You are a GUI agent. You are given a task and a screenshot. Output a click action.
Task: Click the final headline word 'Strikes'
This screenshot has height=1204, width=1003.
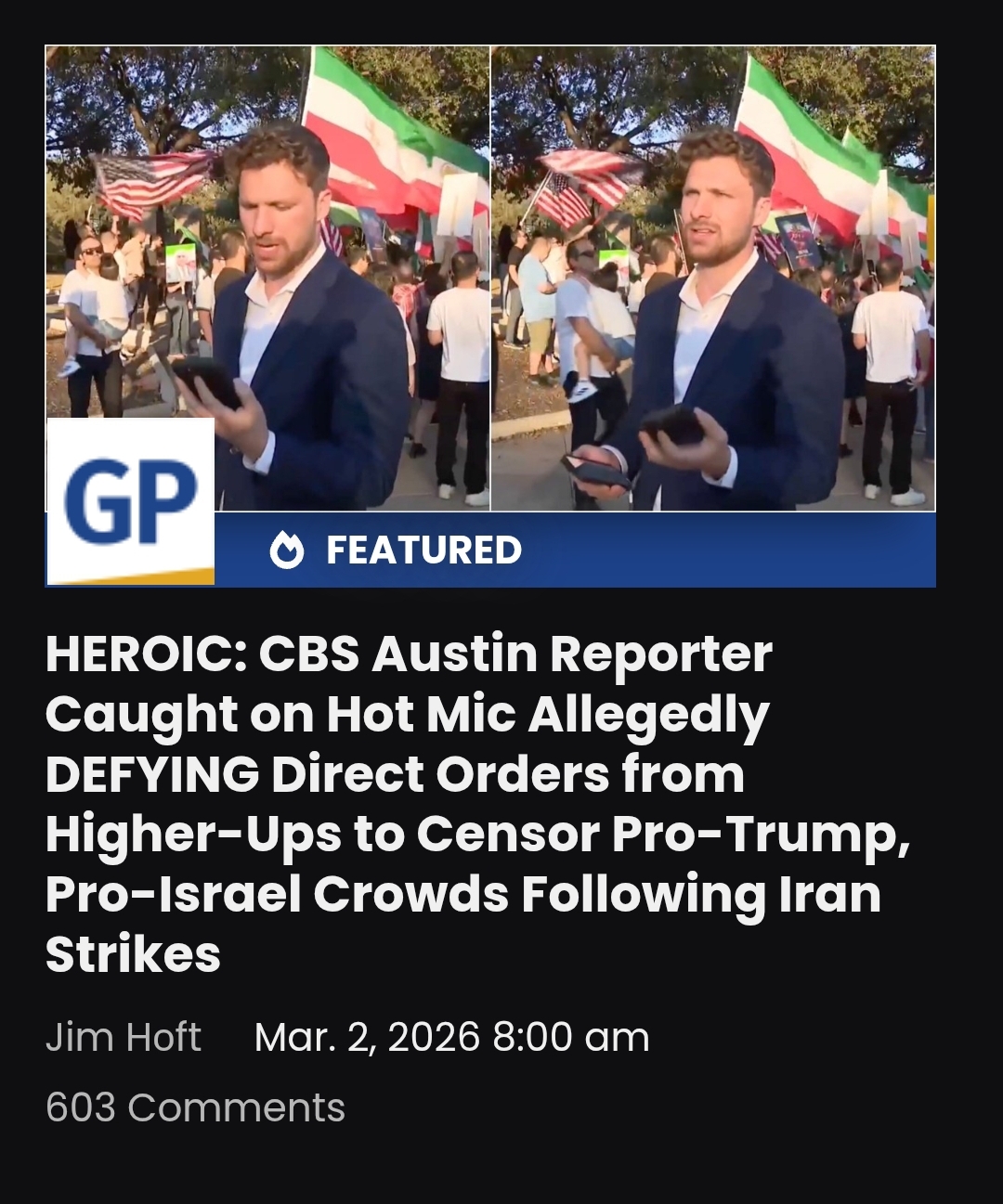[133, 954]
